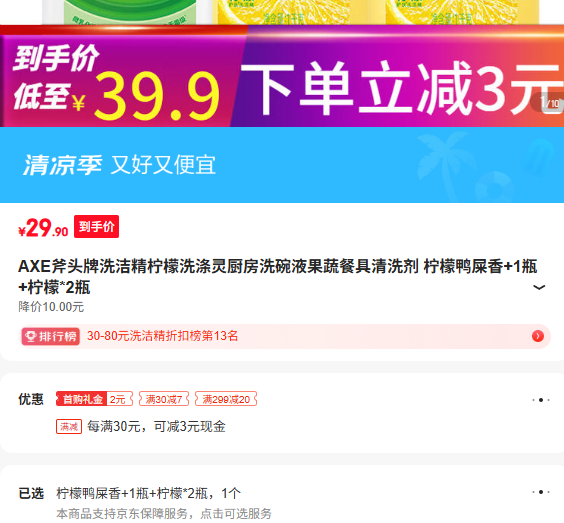Tap the 到手价 red price tag

[96, 227]
